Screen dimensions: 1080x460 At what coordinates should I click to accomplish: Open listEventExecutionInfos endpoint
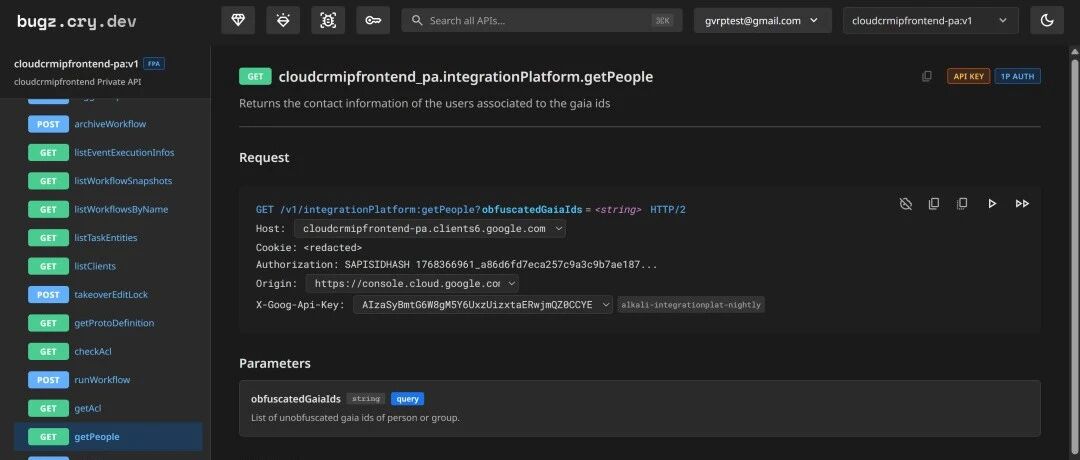point(124,152)
